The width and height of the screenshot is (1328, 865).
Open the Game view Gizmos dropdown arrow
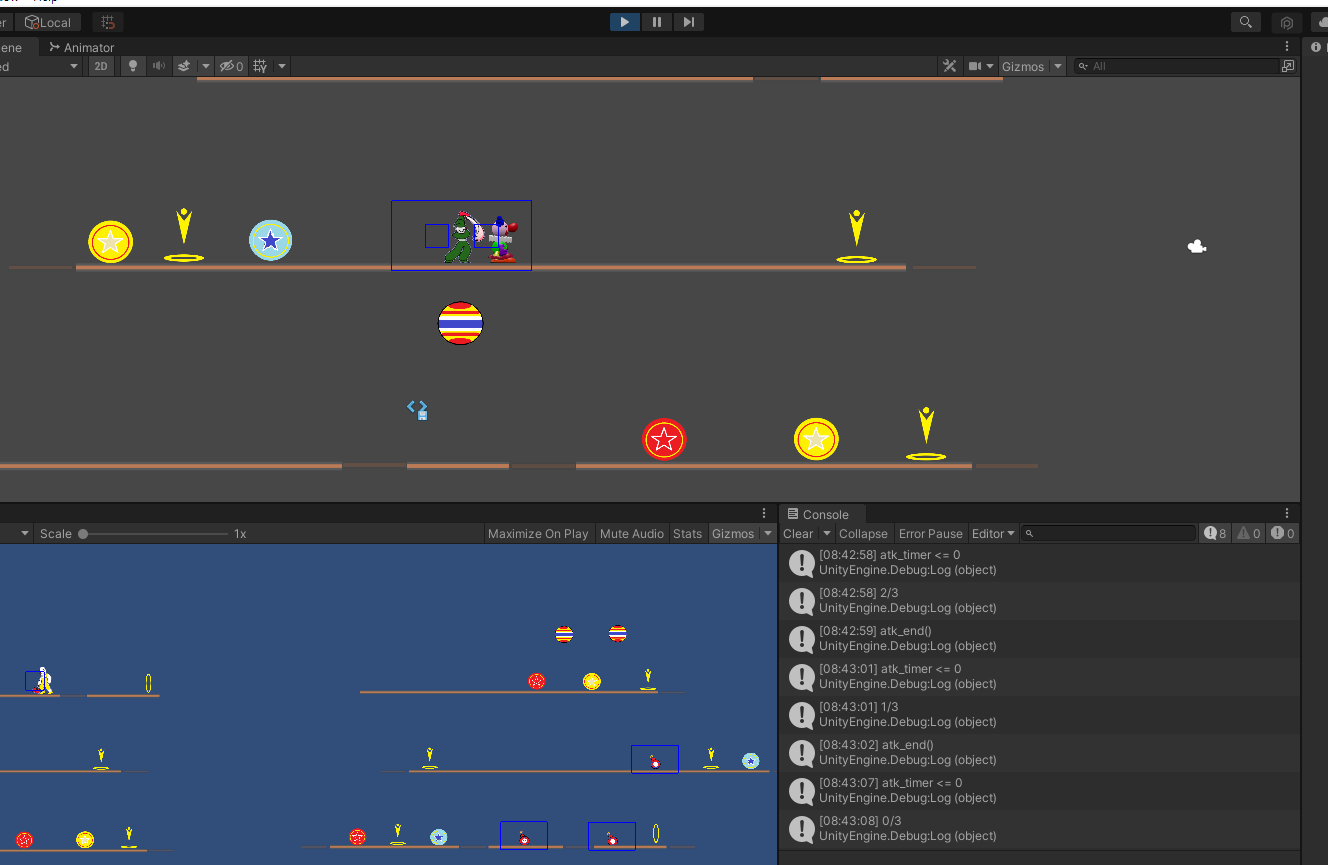[x=768, y=534]
